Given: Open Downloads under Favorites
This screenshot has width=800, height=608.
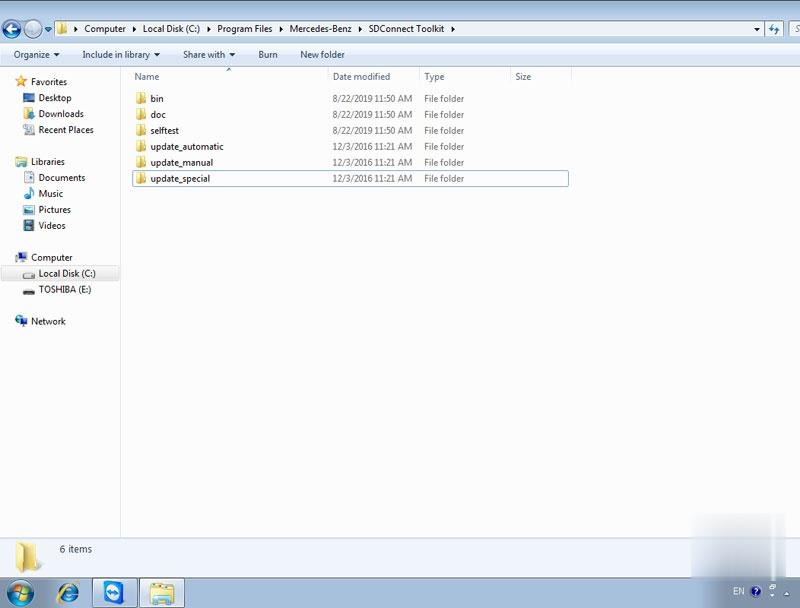Looking at the screenshot, I should point(61,114).
